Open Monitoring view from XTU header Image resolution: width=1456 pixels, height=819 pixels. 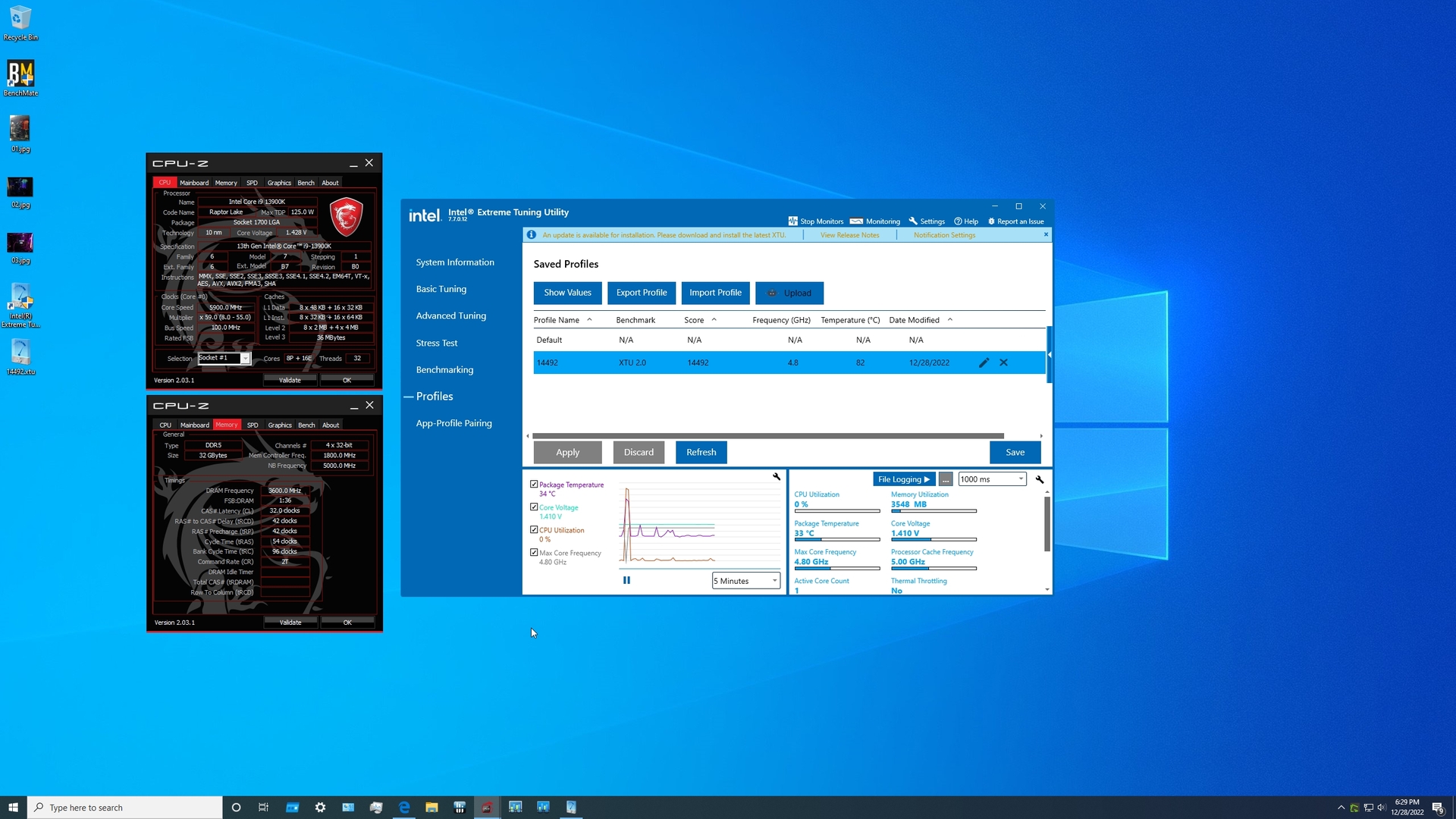click(x=874, y=221)
